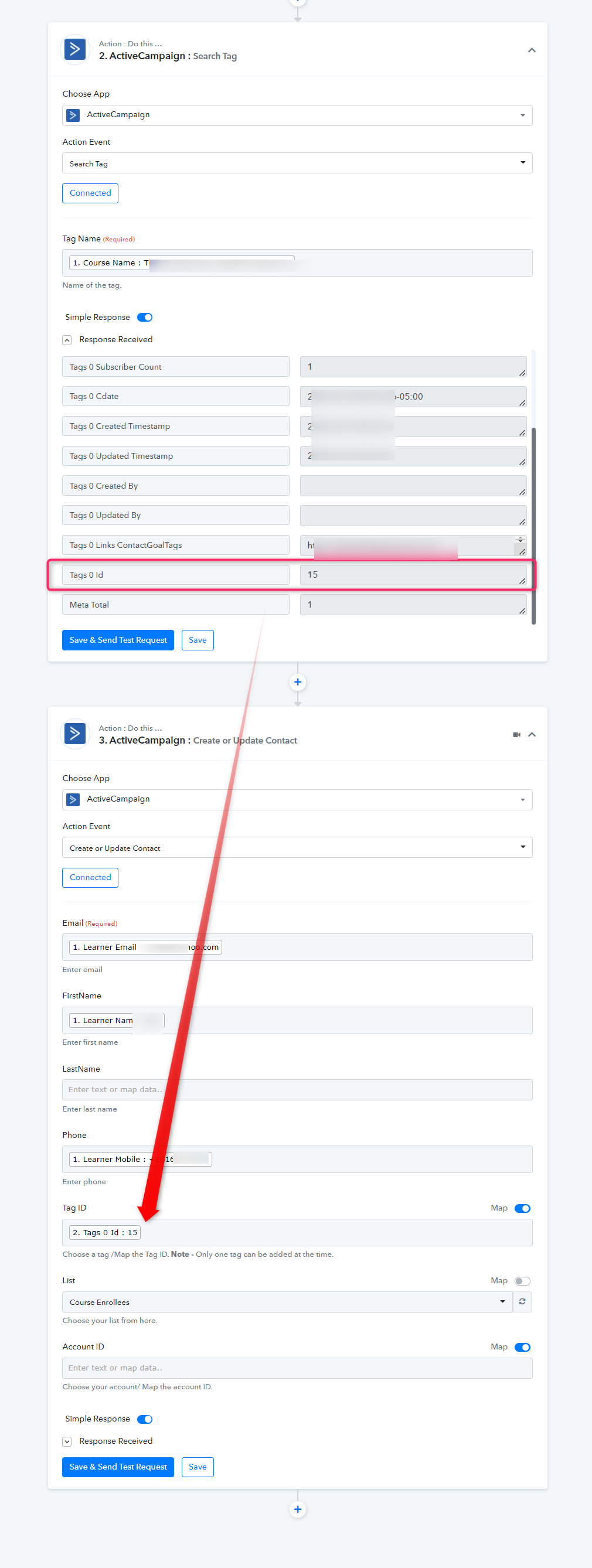The width and height of the screenshot is (592, 1568).
Task: Toggle Map switch for Tag ID
Action: [523, 1208]
